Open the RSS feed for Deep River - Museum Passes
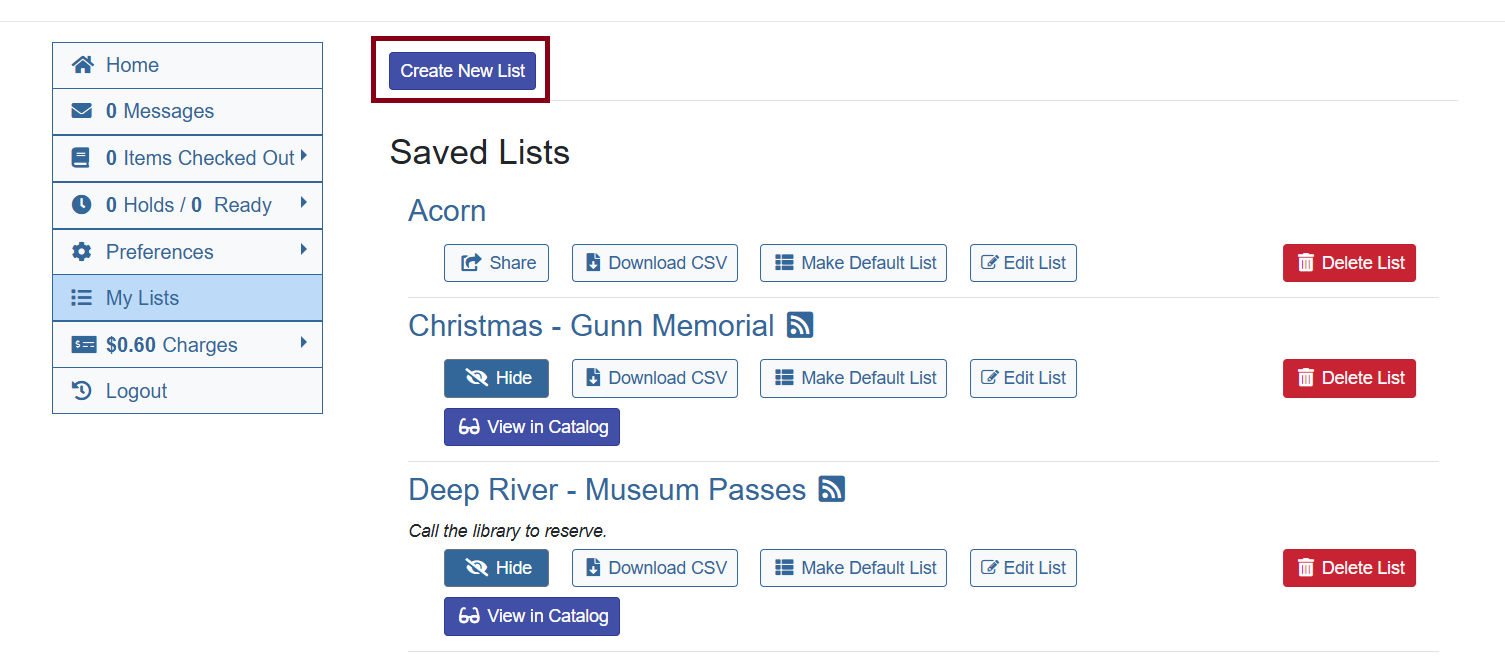The height and width of the screenshot is (659, 1505). (x=831, y=489)
